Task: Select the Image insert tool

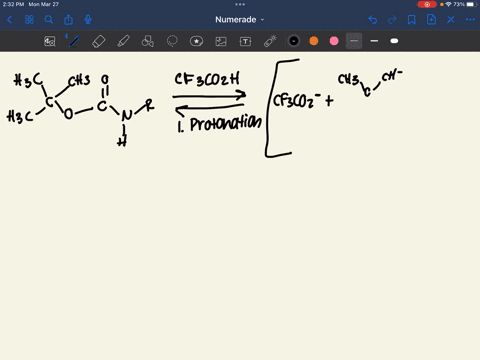Action: 221,41
